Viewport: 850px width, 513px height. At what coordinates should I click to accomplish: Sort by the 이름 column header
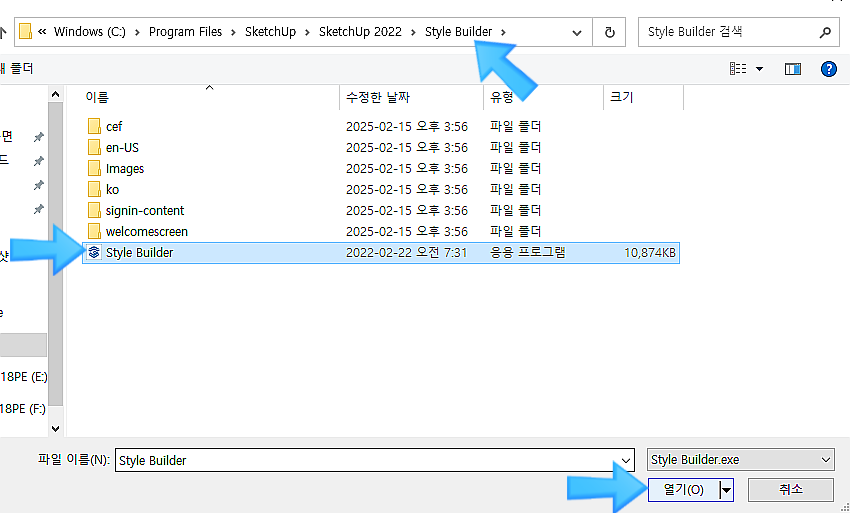coord(96,97)
